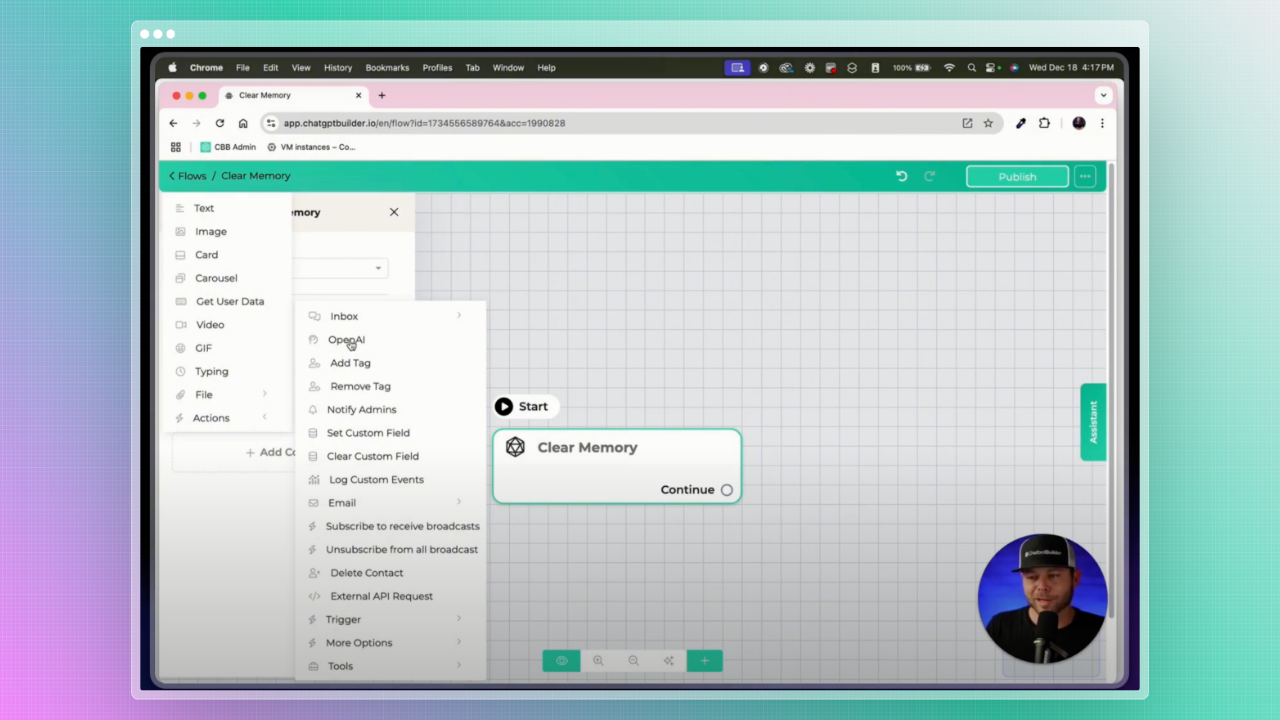Click the Add Content button
The width and height of the screenshot is (1280, 720).
point(270,452)
